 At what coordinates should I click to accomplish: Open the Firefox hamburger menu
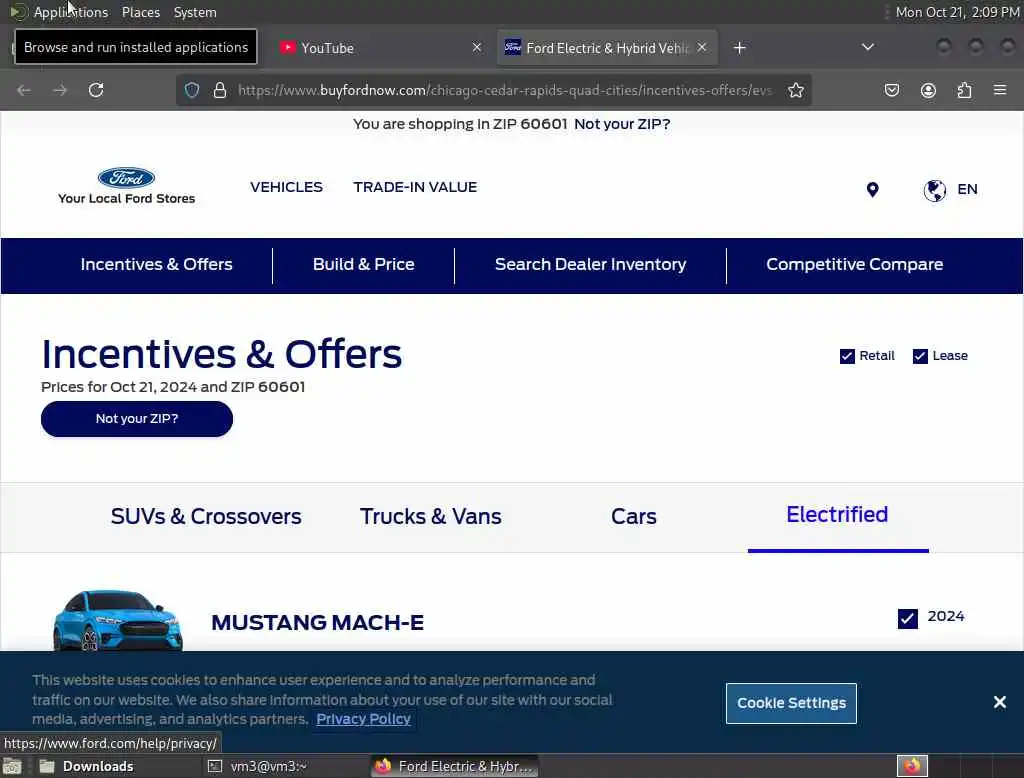click(x=1000, y=90)
